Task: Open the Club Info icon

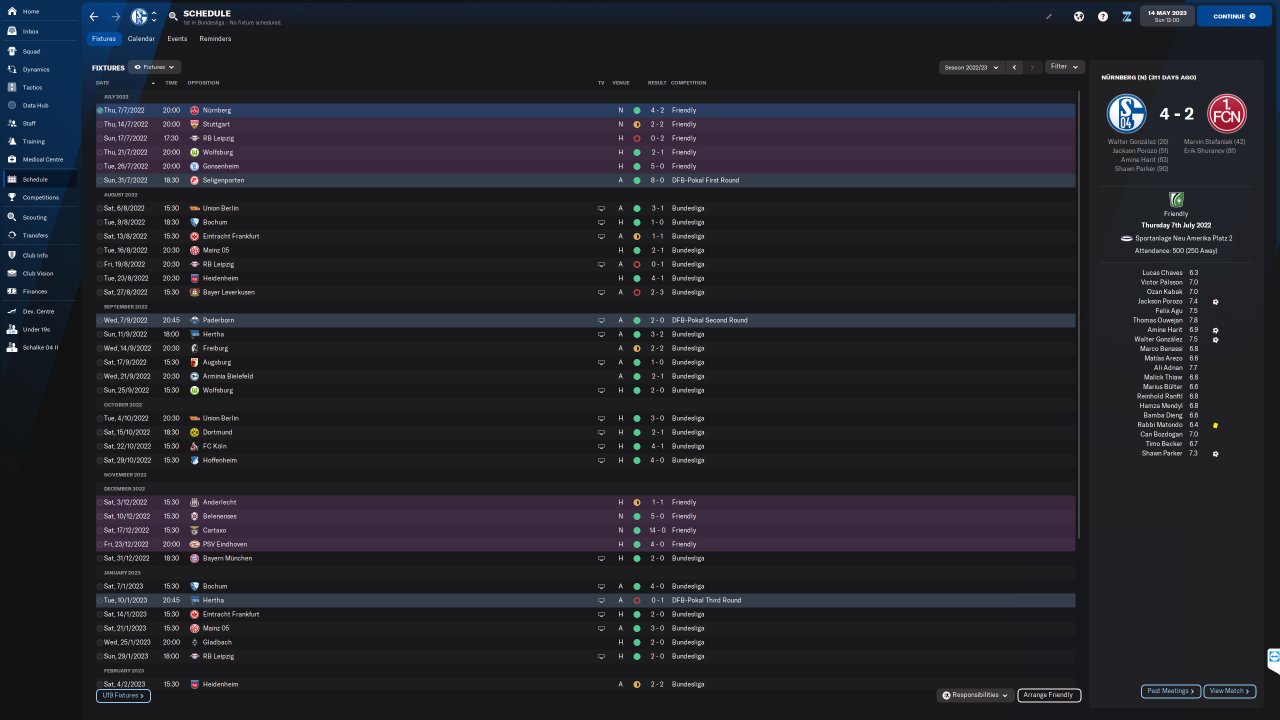Action: [11, 255]
